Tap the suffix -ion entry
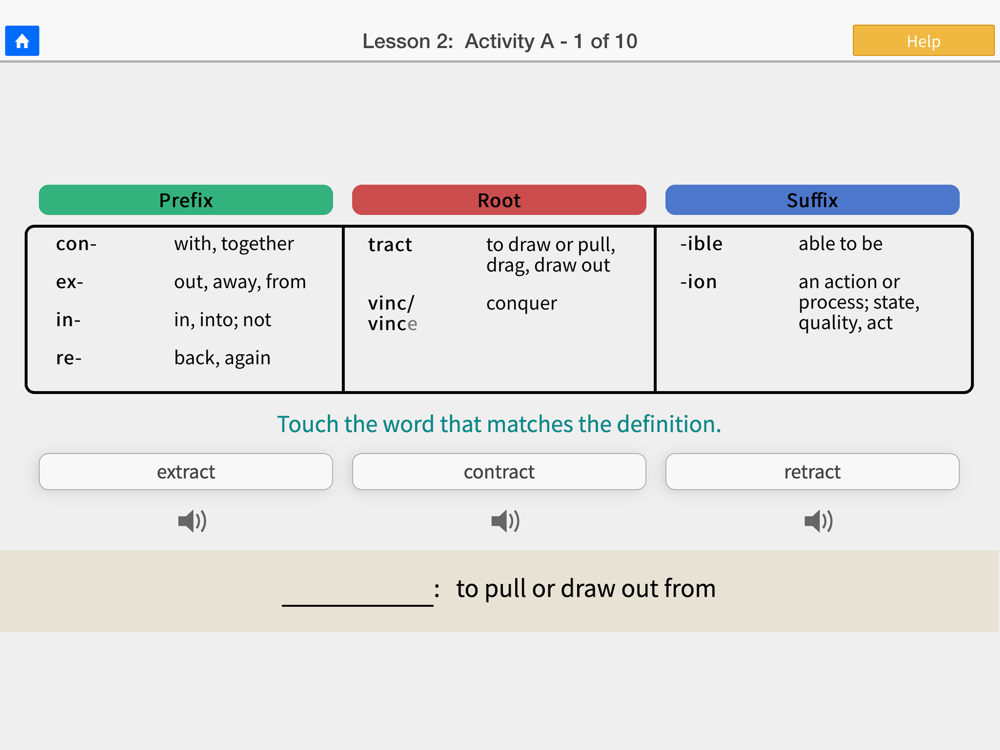 698,282
